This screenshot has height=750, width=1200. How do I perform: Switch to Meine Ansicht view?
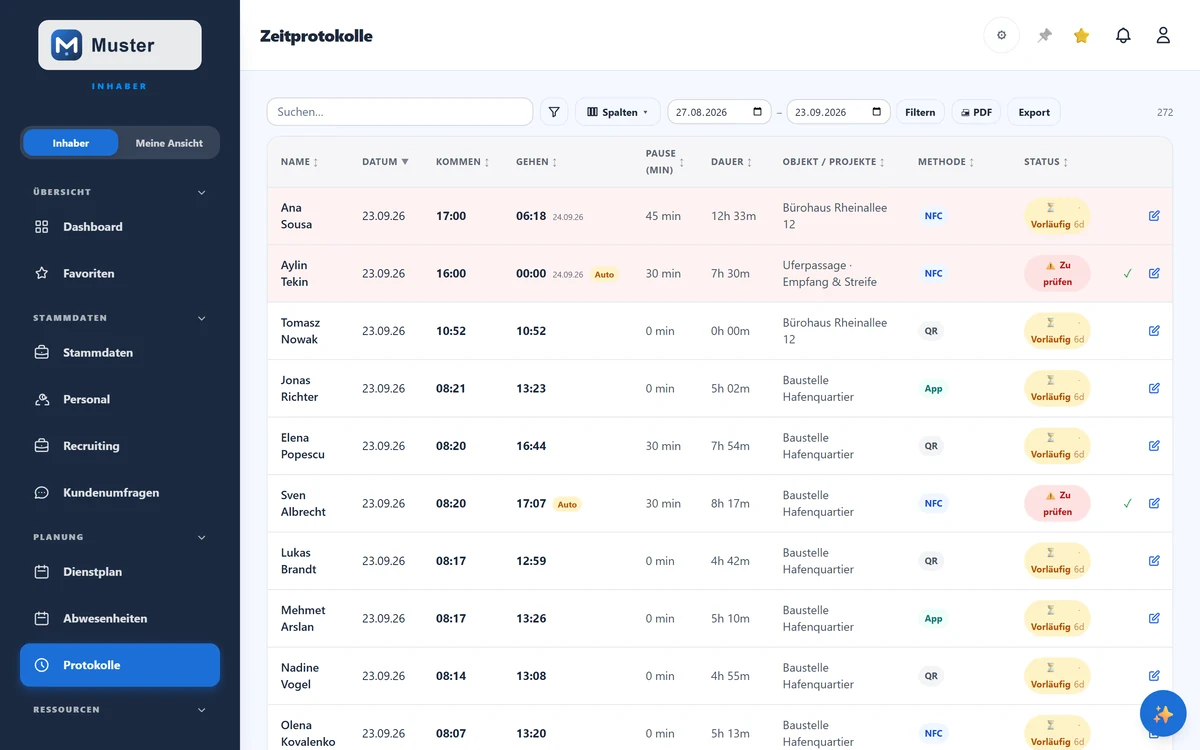(x=169, y=143)
